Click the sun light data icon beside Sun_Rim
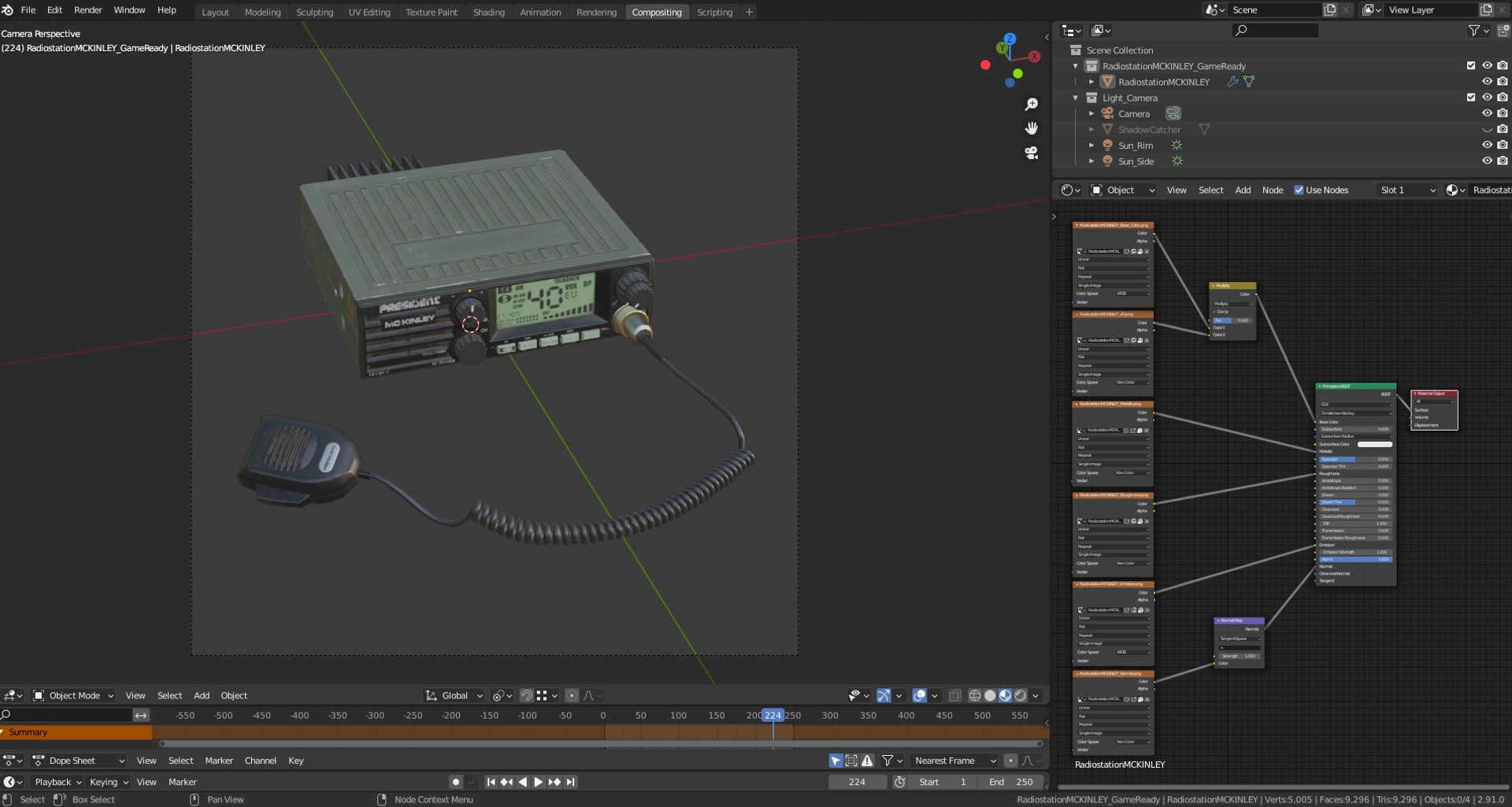 [x=1177, y=145]
